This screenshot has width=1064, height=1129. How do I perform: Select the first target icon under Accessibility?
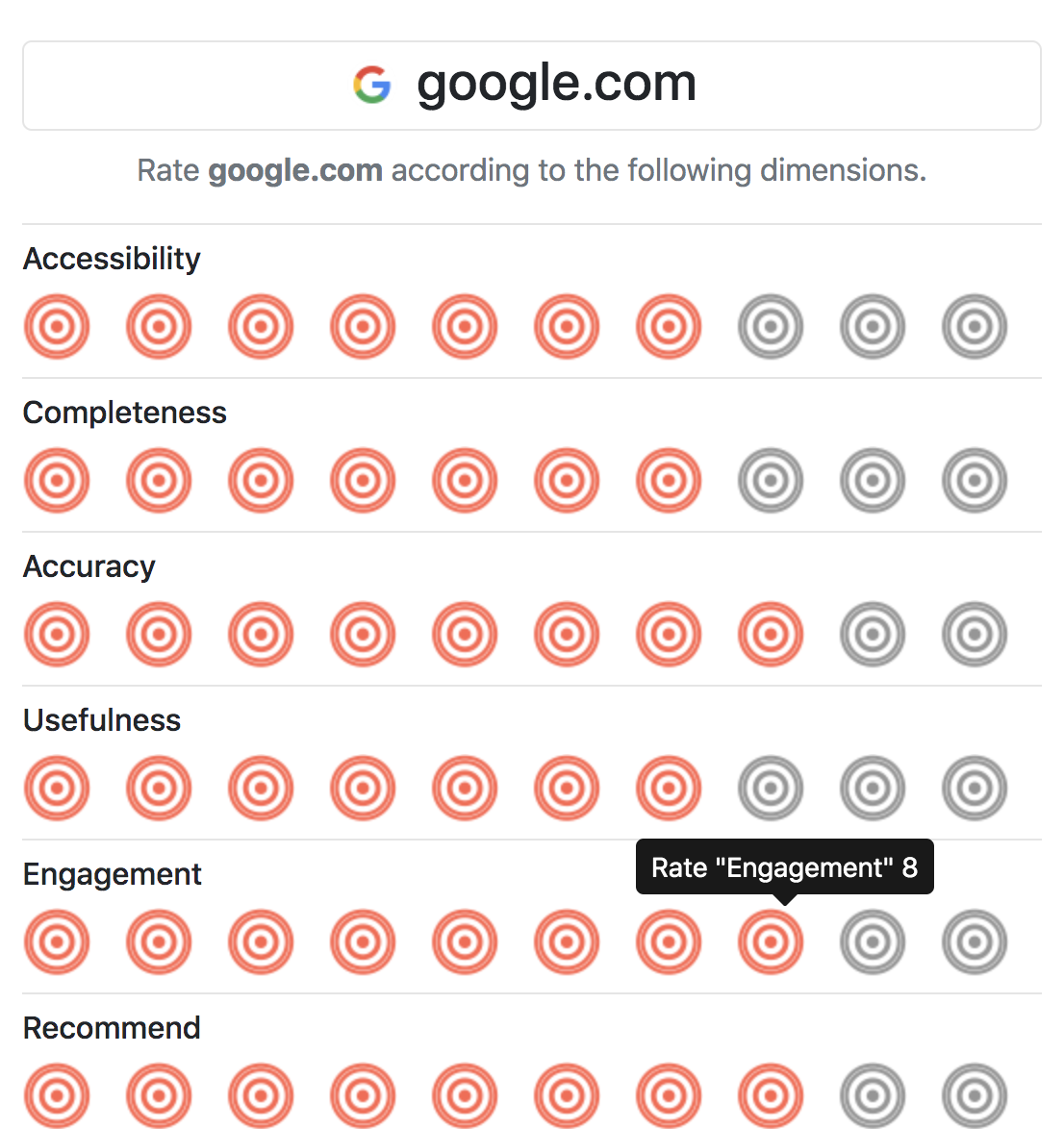click(x=57, y=327)
